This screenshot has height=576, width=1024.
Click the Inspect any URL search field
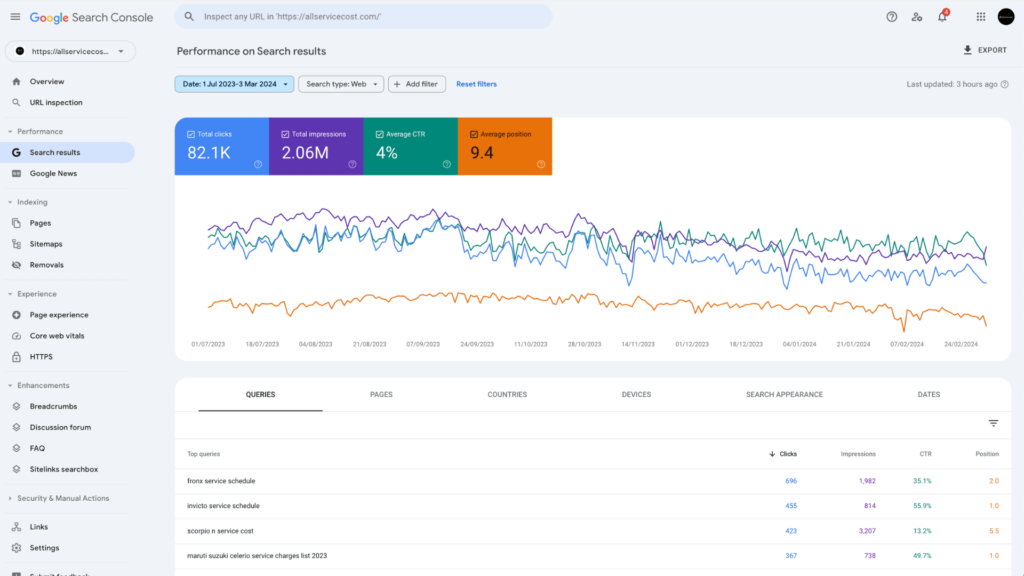363,17
